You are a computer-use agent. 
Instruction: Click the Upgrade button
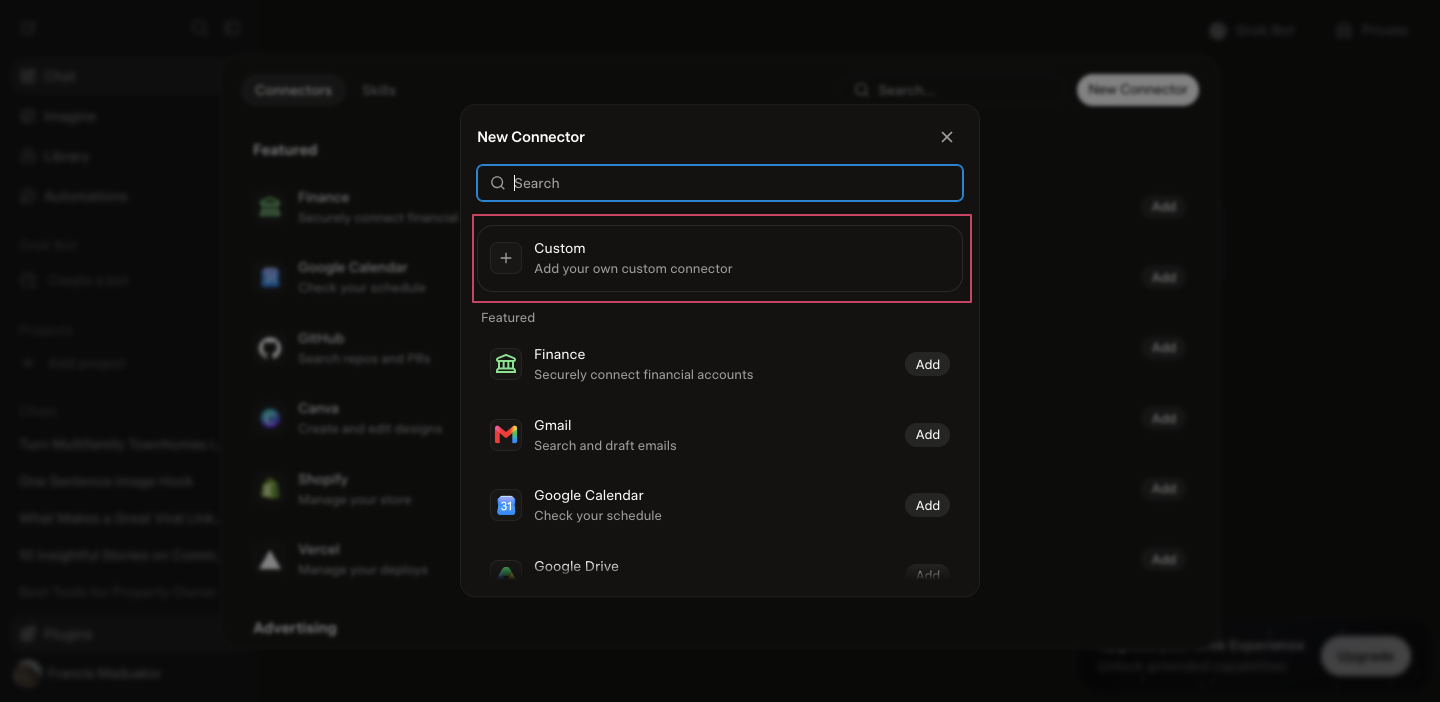pyautogui.click(x=1365, y=656)
